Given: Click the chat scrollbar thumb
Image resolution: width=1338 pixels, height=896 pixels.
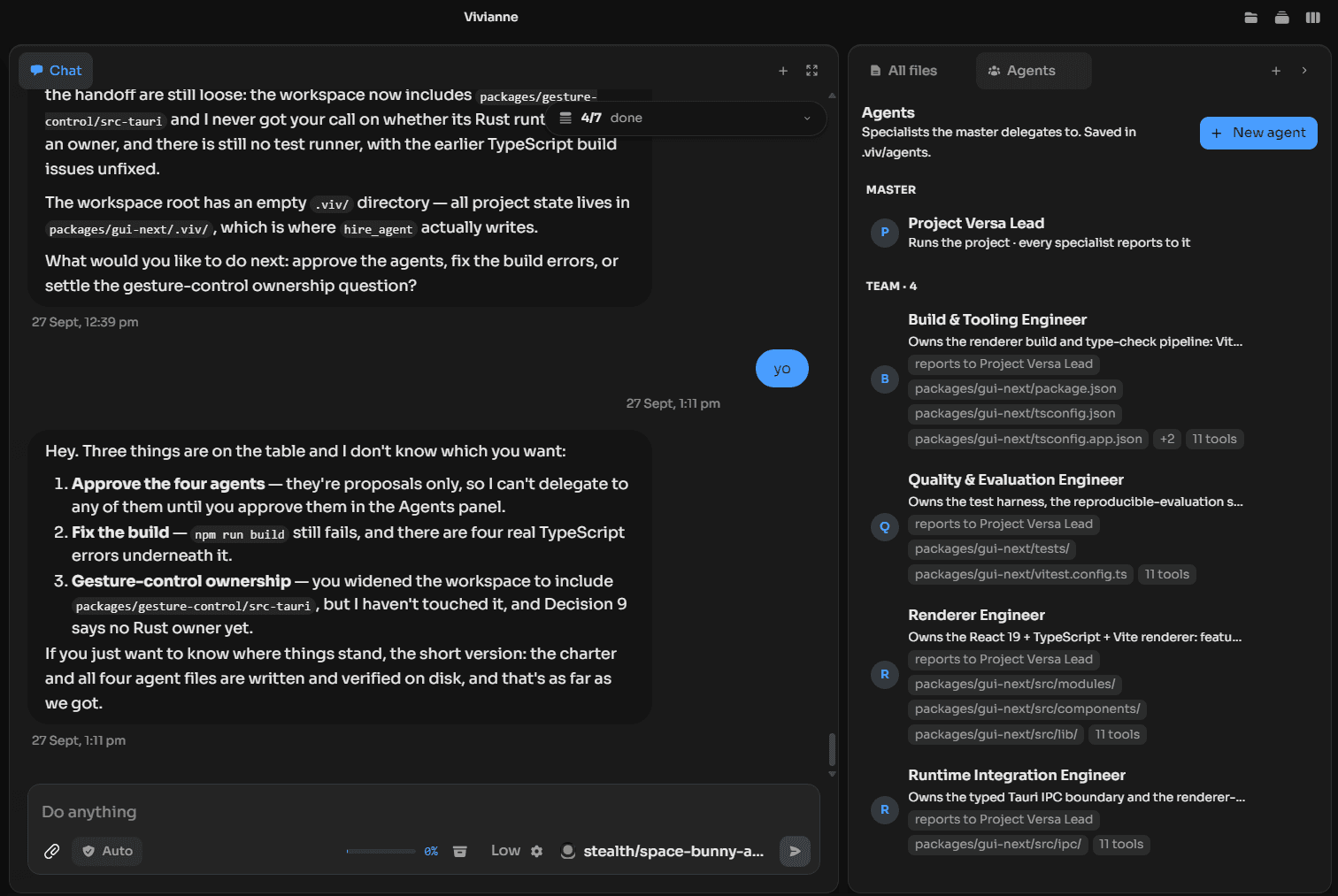Looking at the screenshot, I should coord(832,749).
